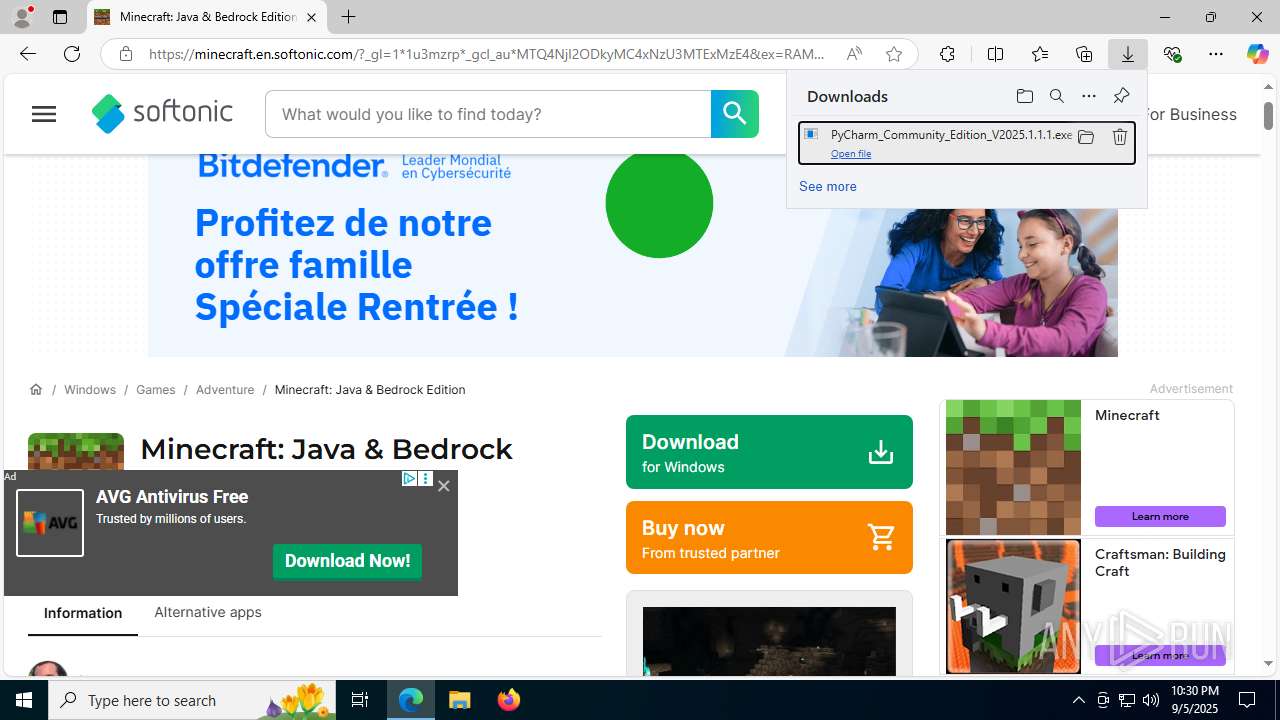
Task: Show PyCharm file in folder
Action: [x=1086, y=137]
